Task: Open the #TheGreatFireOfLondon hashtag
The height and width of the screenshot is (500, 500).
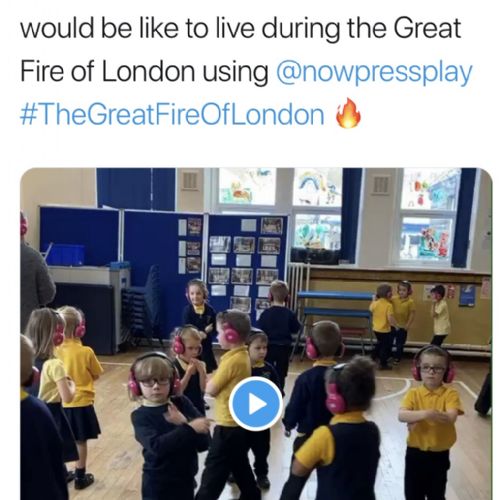Action: coord(172,114)
